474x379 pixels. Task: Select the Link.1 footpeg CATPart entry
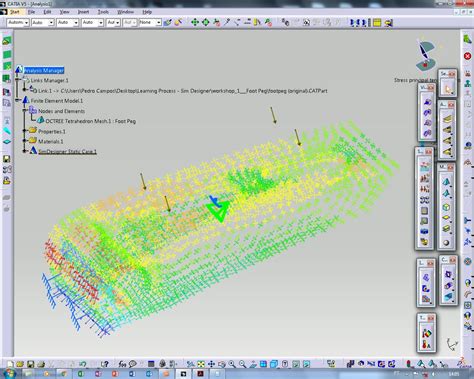pos(183,91)
